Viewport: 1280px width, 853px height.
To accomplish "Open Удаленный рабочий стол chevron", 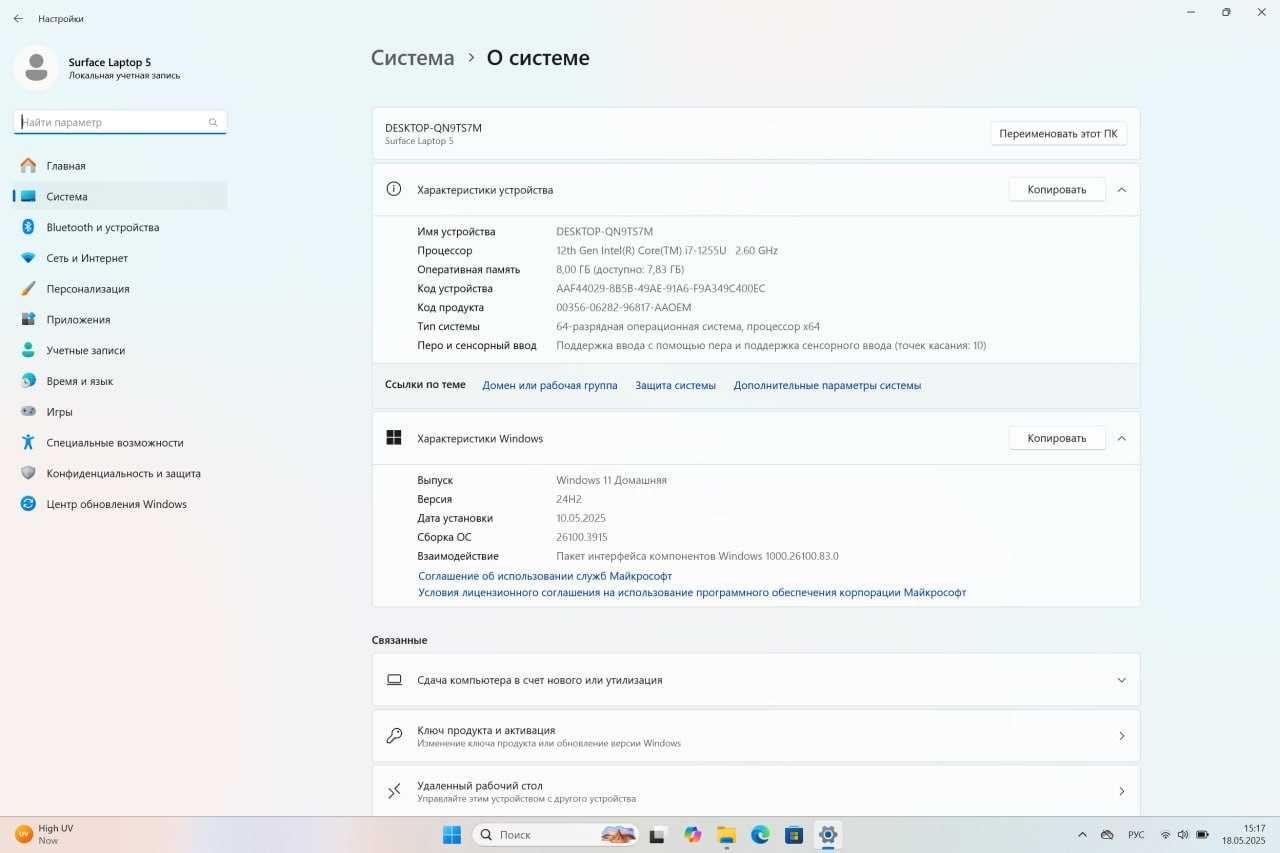I will [1121, 791].
